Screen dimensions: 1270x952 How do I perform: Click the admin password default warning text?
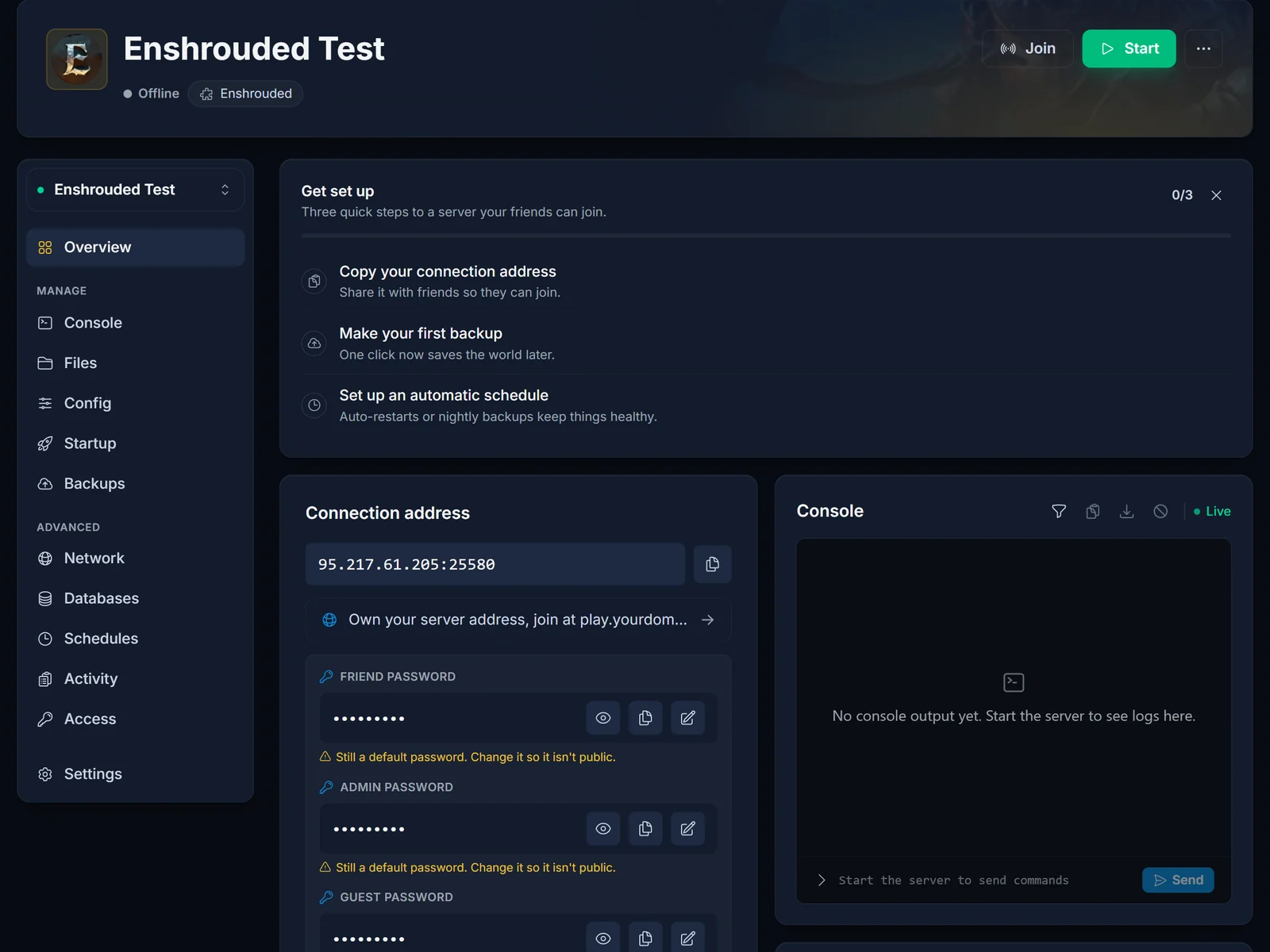(x=475, y=868)
